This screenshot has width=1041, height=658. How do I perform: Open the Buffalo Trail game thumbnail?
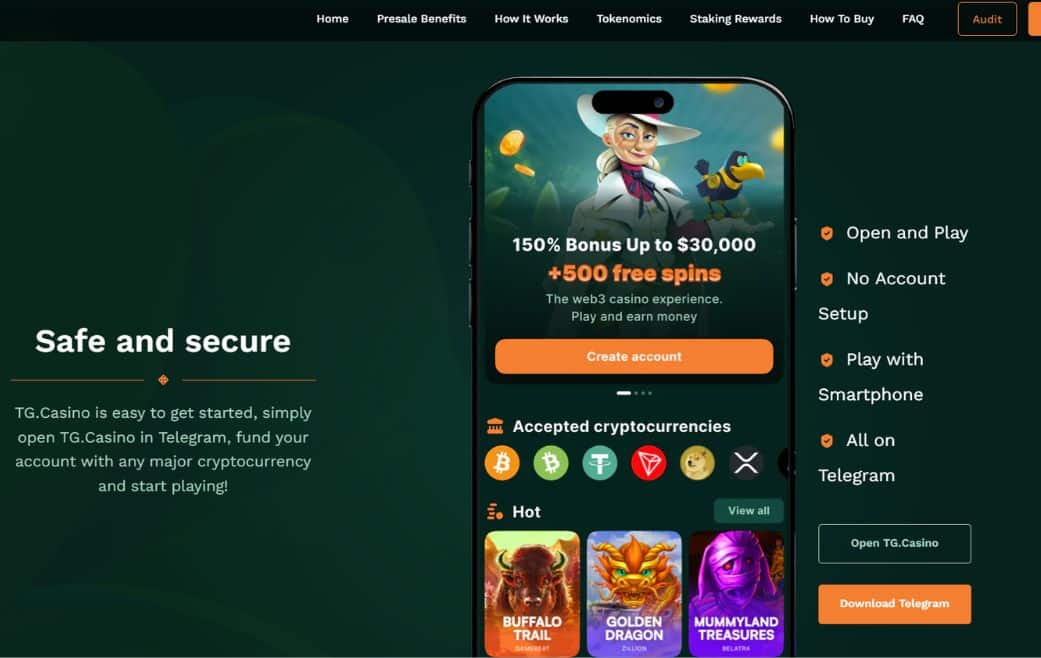click(532, 594)
